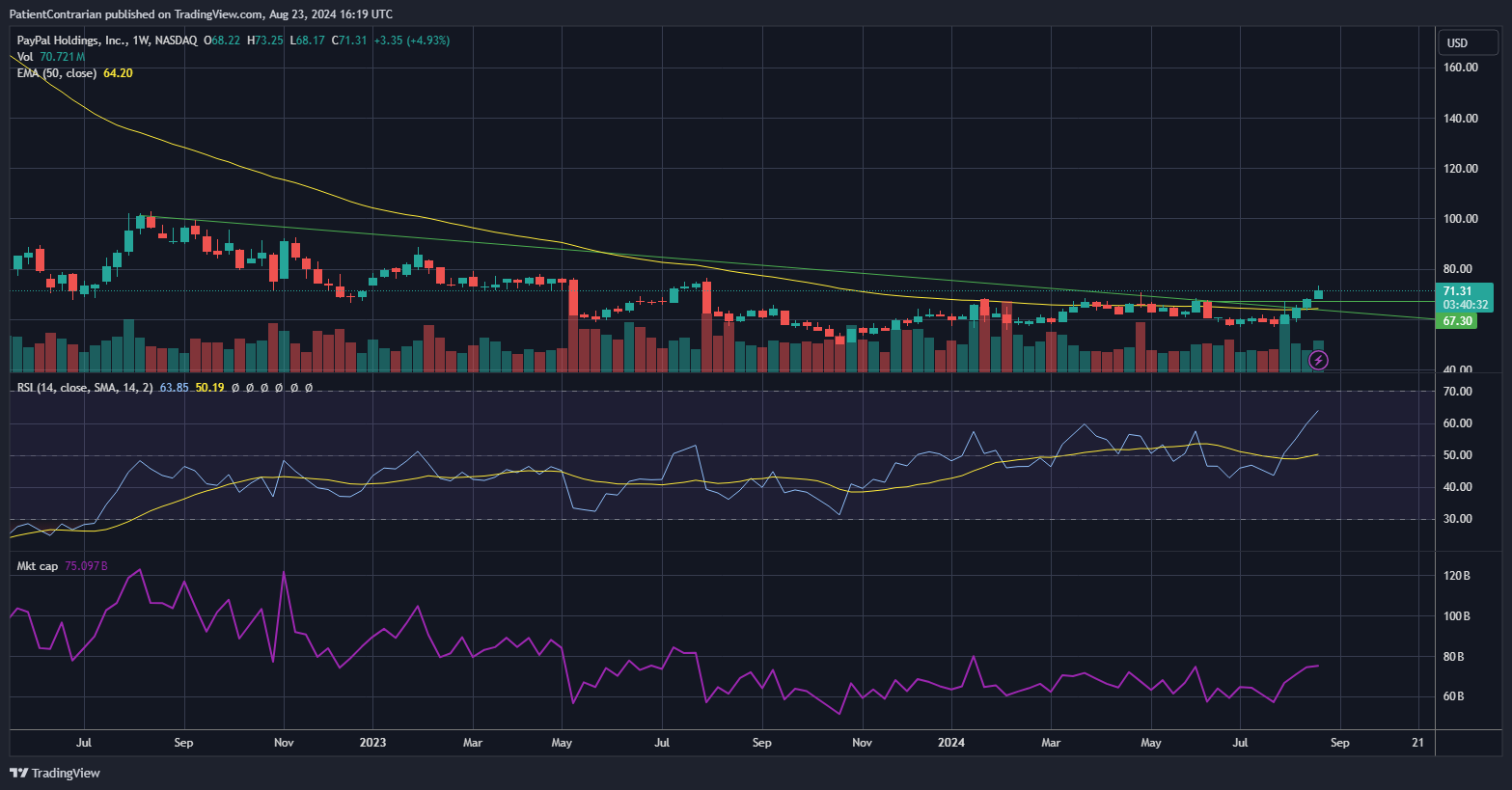The width and height of the screenshot is (1512, 790).
Task: Click the purple lightning bolt event icon
Action: [x=1319, y=361]
